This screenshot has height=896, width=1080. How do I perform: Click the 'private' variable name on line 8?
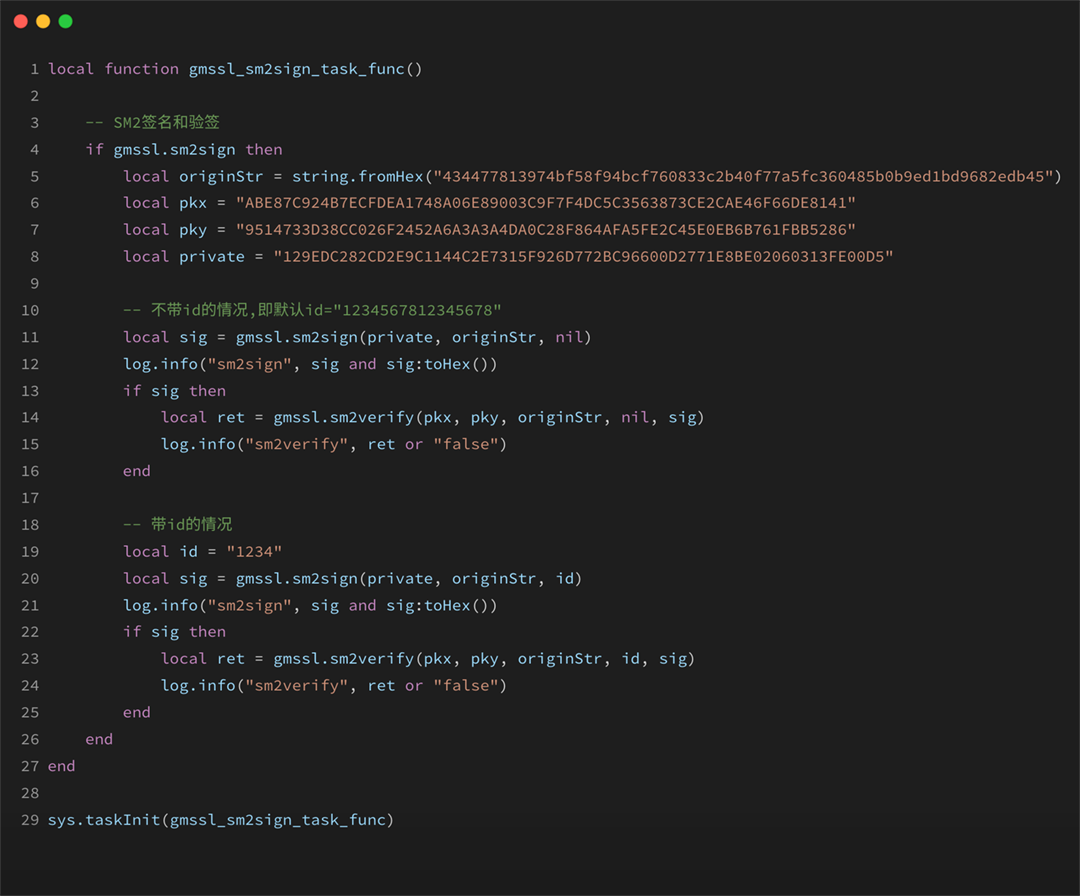pyautogui.click(x=211, y=257)
